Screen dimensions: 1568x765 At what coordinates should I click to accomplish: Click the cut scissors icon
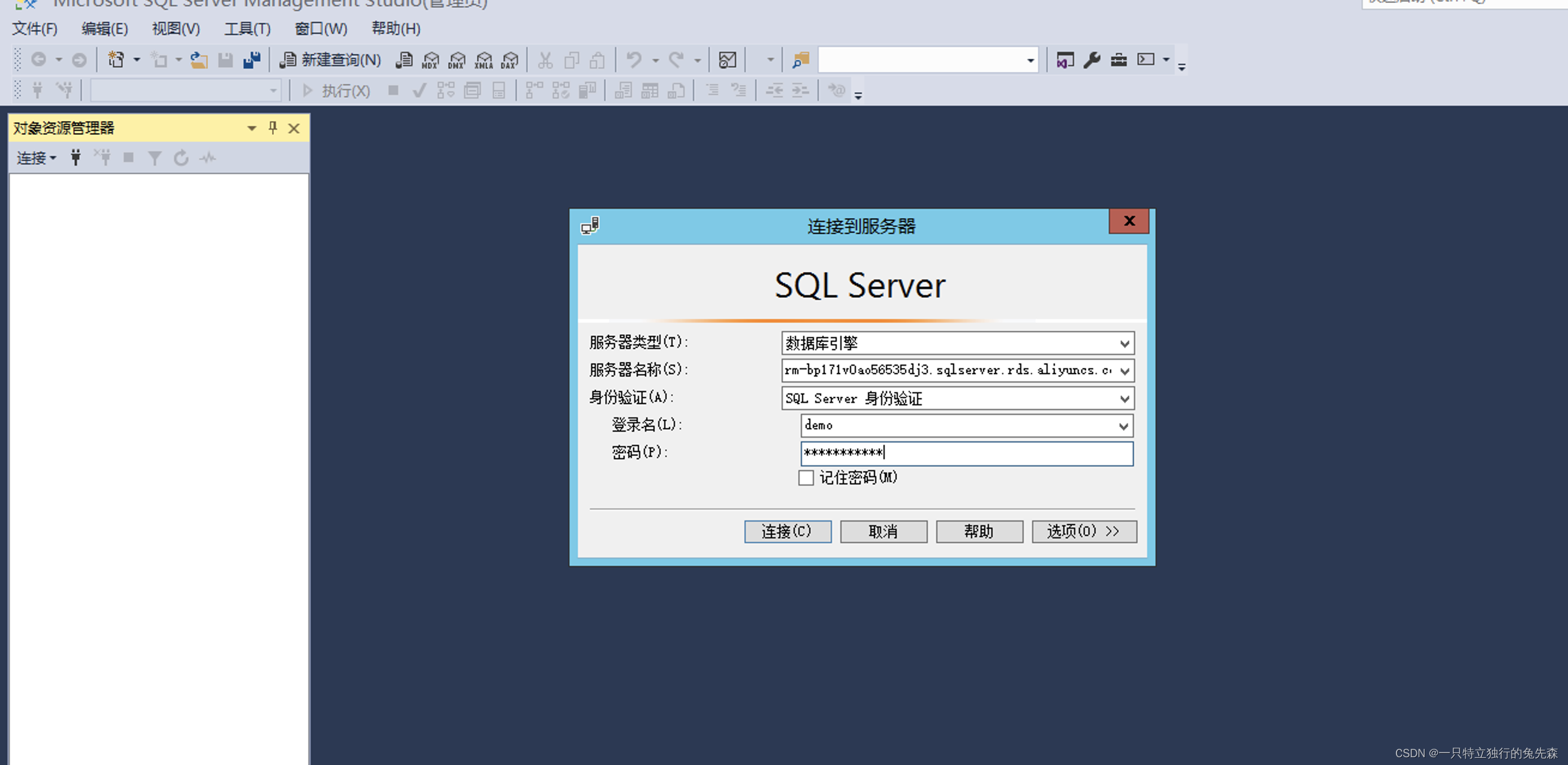pyautogui.click(x=545, y=60)
